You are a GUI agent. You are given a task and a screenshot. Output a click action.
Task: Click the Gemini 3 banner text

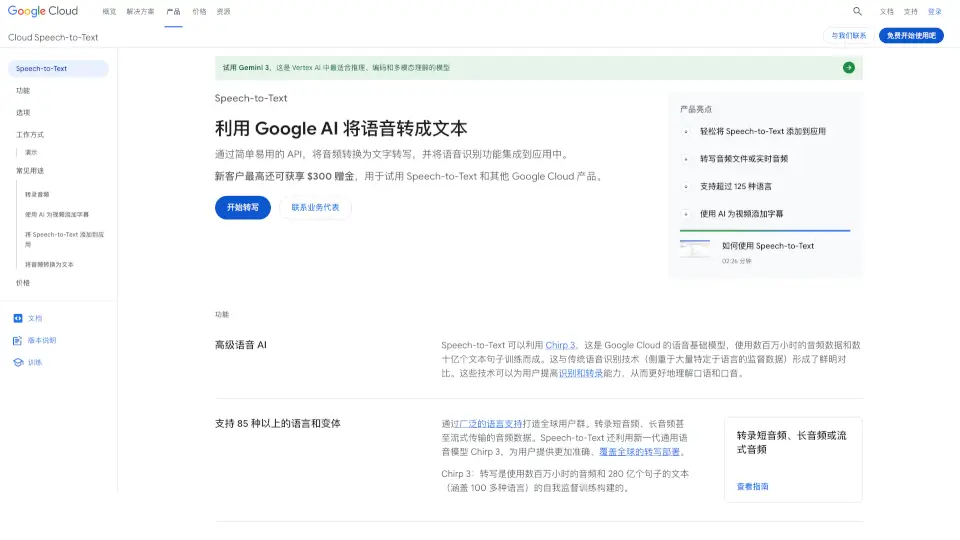coord(336,68)
